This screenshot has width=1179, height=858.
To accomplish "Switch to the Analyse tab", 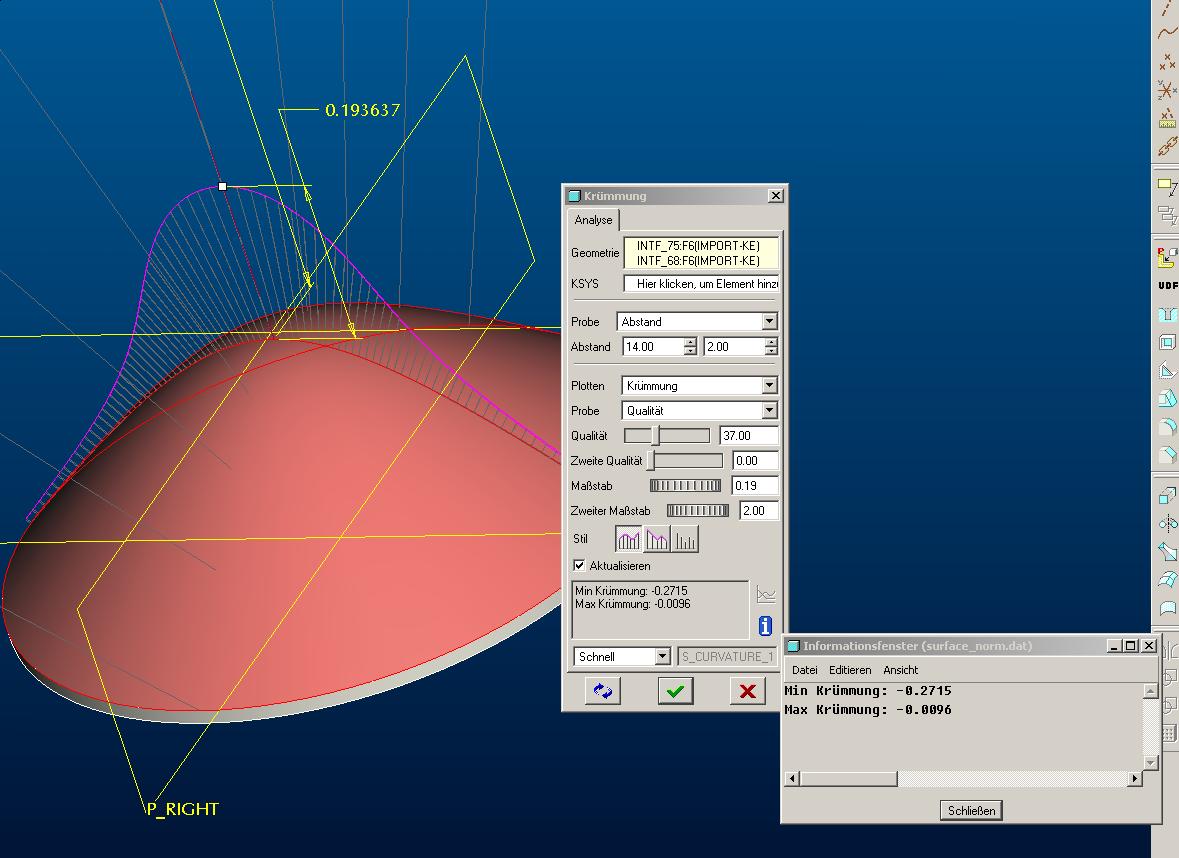I will [x=593, y=220].
